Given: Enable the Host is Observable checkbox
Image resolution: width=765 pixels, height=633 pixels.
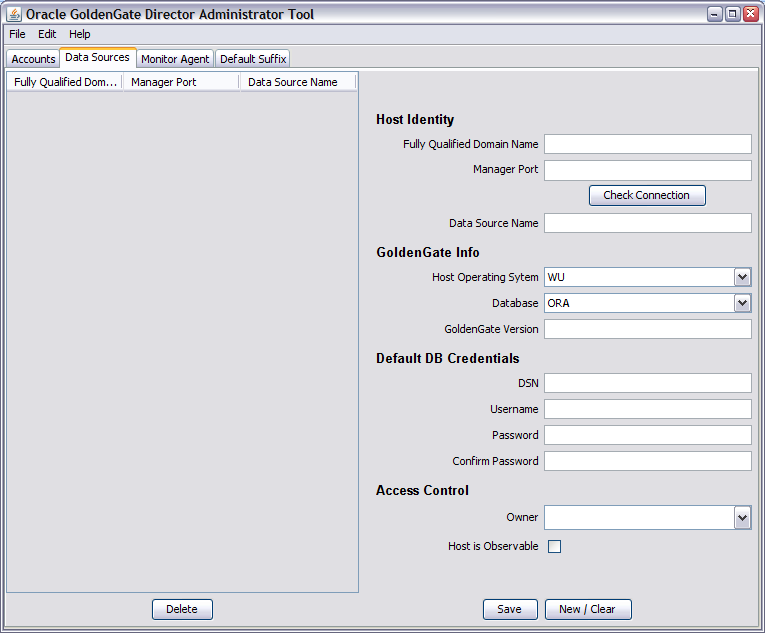Looking at the screenshot, I should [x=554, y=546].
